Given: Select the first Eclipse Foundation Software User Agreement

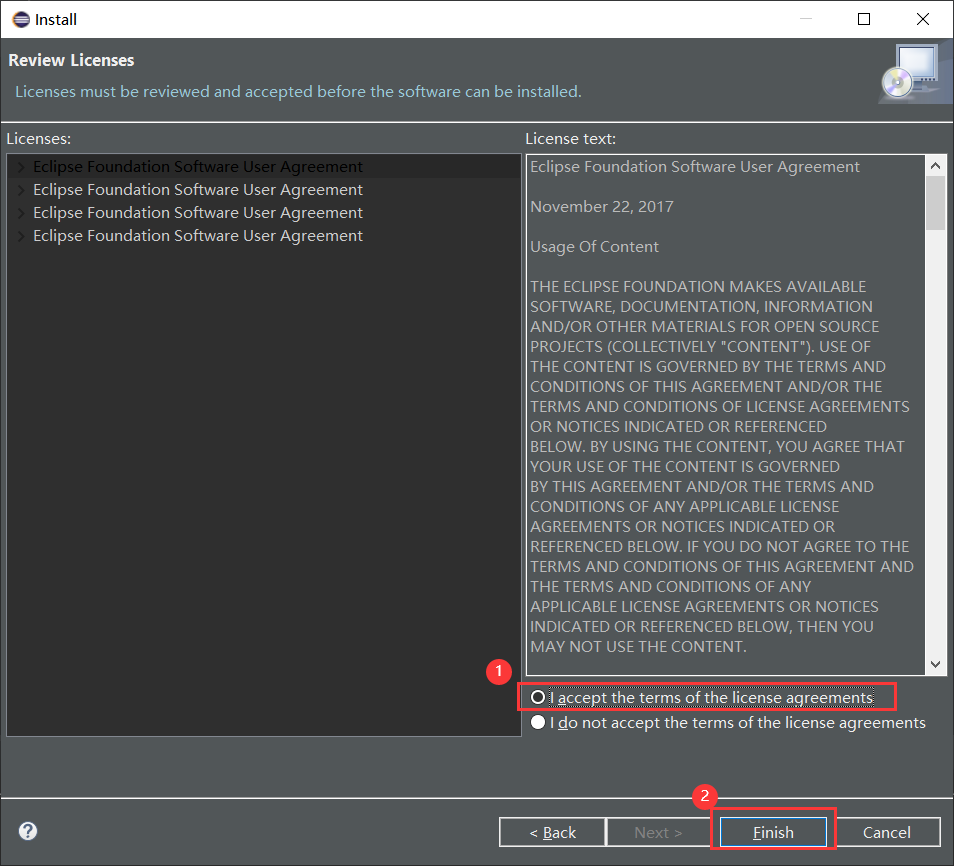Looking at the screenshot, I should click(198, 167).
